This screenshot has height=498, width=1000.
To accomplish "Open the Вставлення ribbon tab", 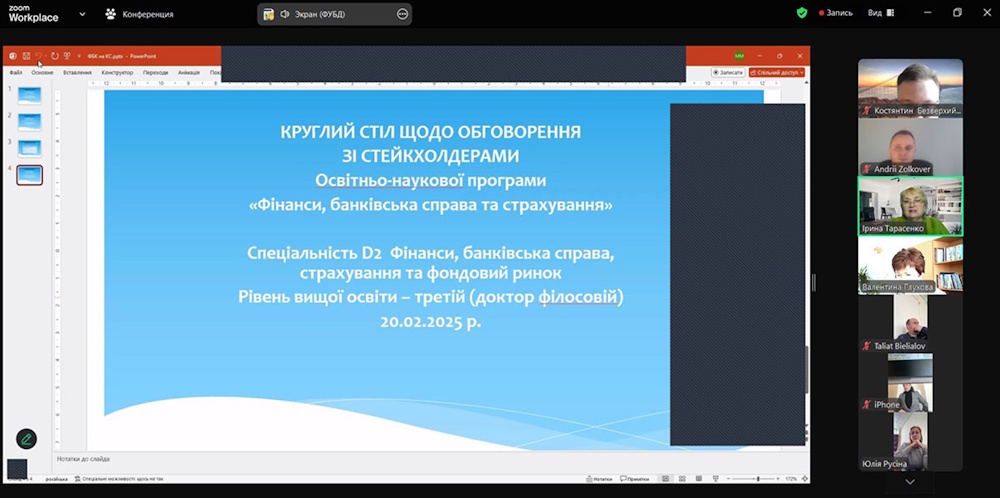I will point(77,72).
